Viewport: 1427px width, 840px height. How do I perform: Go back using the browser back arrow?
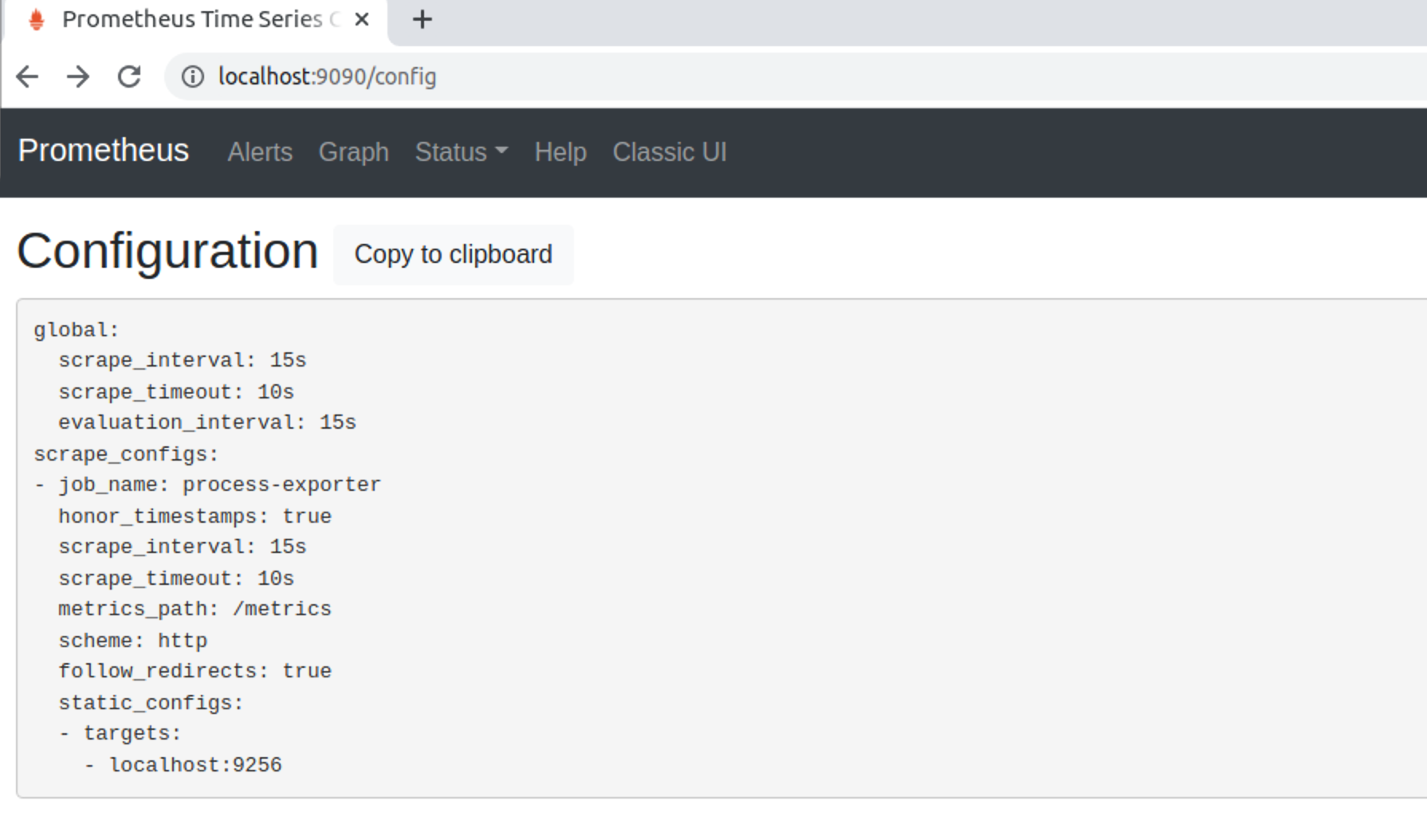tap(27, 77)
